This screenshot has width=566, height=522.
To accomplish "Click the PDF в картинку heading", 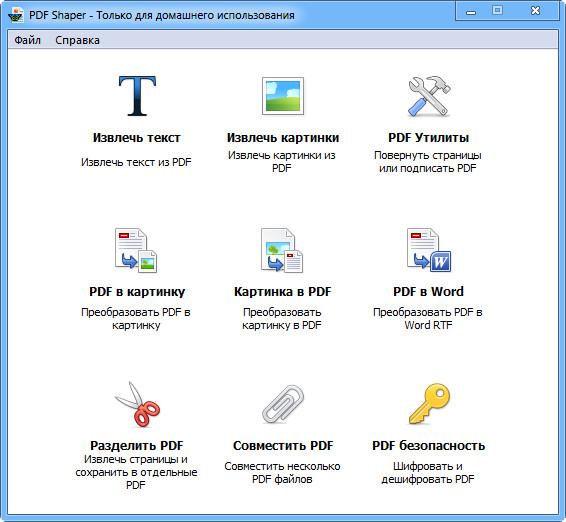I will point(137,292).
